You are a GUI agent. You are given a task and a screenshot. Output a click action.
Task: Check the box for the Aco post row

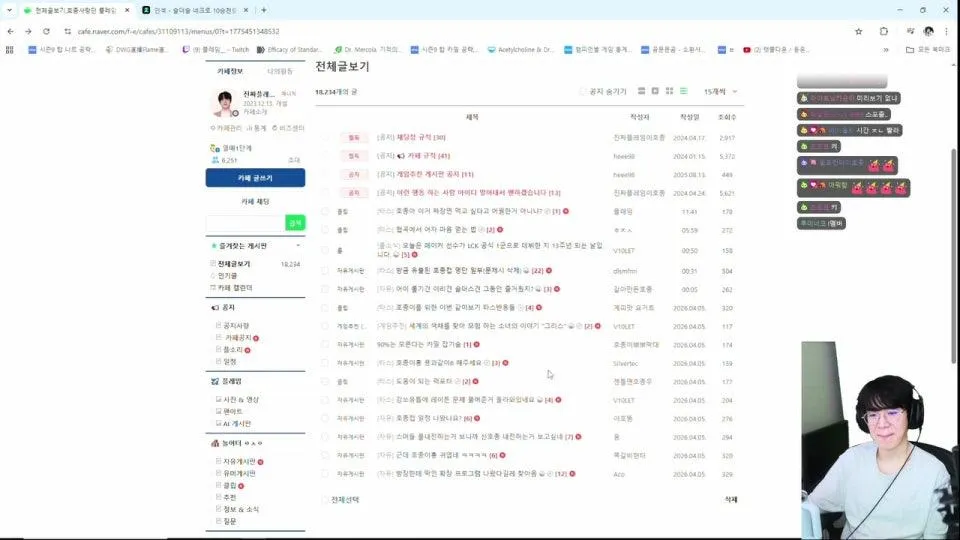click(324, 474)
